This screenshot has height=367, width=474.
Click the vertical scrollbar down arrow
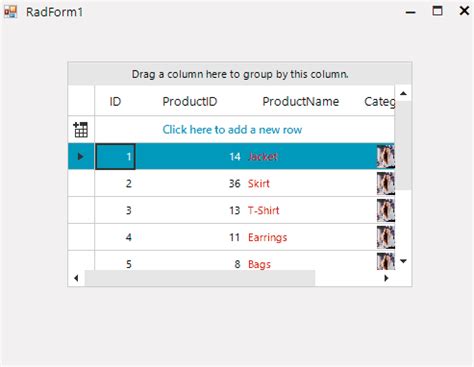[x=403, y=261]
